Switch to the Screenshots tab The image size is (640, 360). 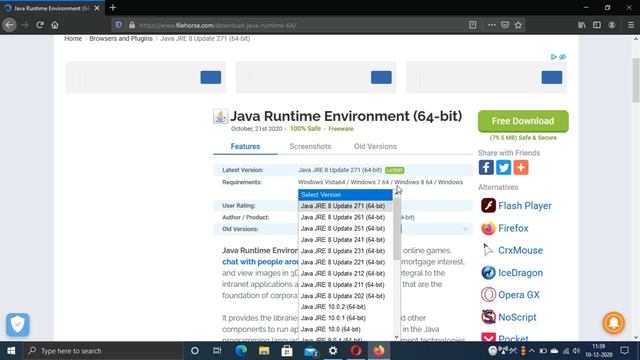(x=310, y=147)
